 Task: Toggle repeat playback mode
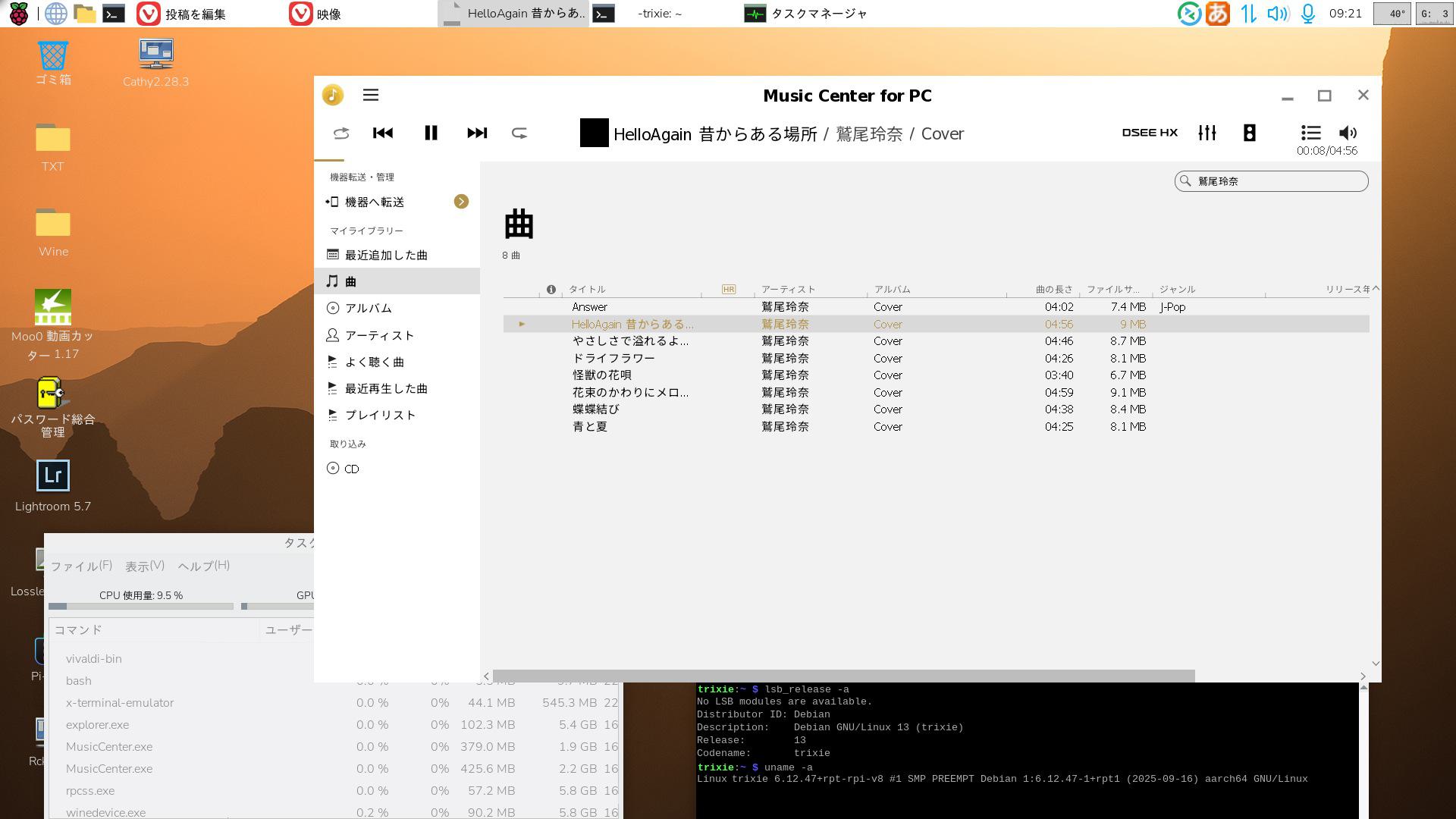(x=519, y=133)
